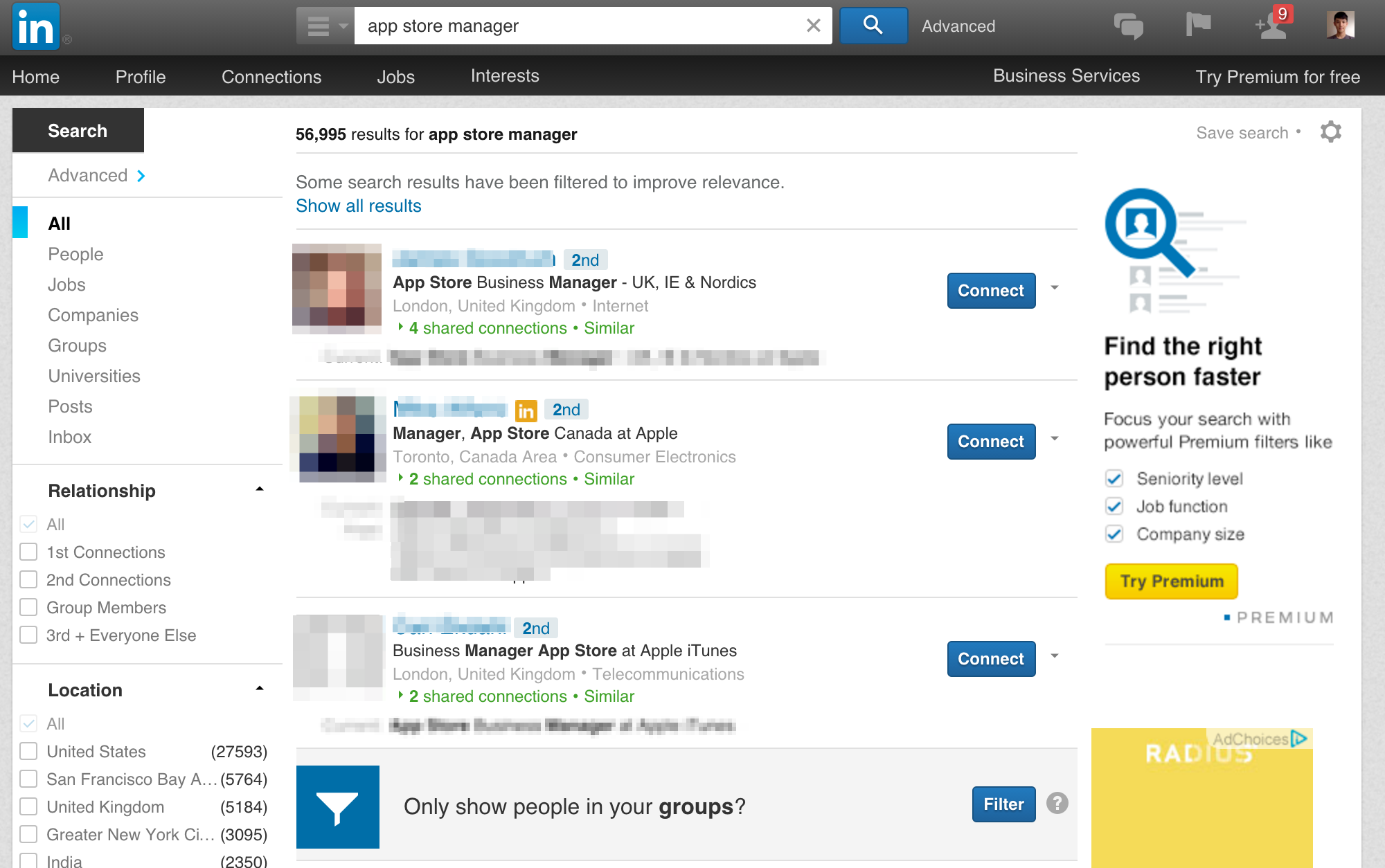Toggle the All checkbox under Relationship
Image resolution: width=1385 pixels, height=868 pixels.
tap(28, 524)
